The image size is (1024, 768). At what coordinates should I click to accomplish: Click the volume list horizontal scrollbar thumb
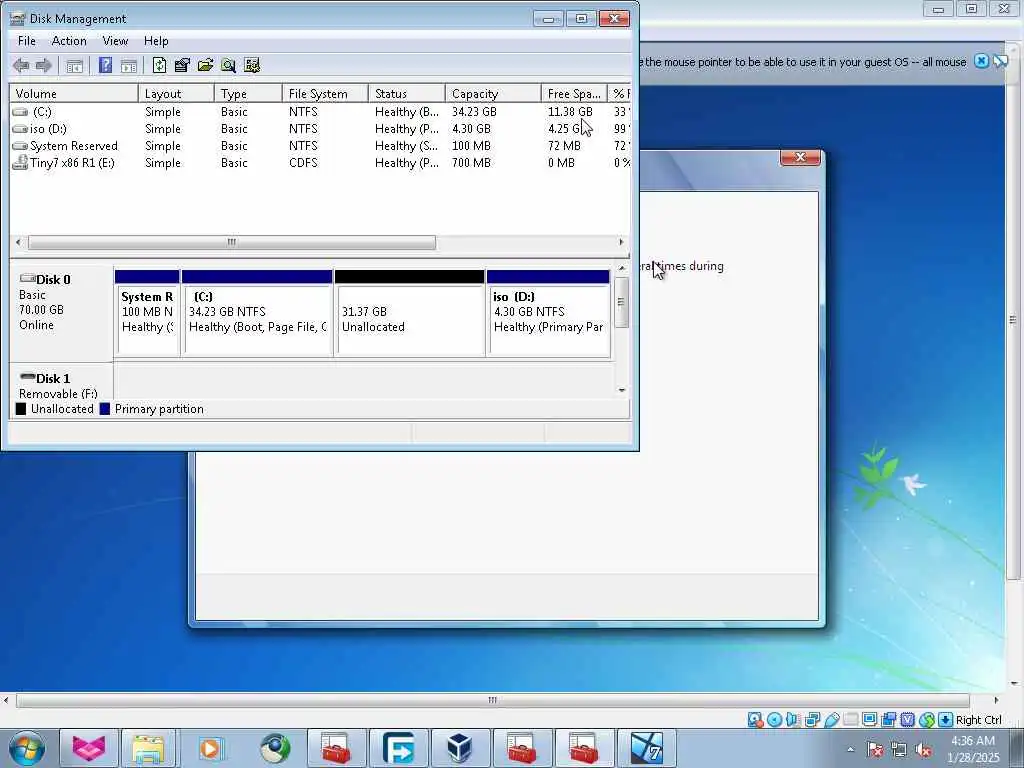[x=232, y=242]
